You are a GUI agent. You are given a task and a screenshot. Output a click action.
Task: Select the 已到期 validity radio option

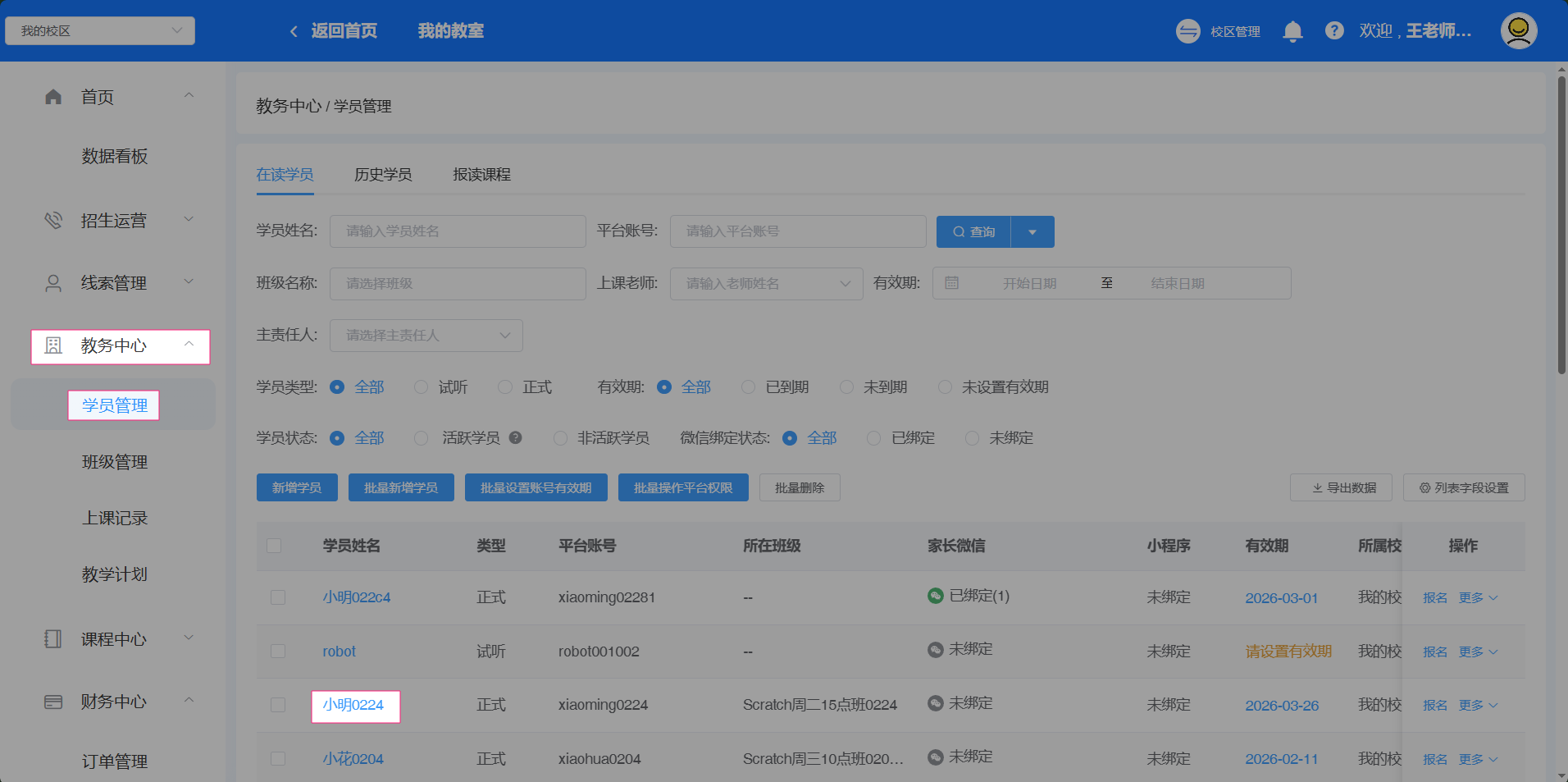point(749,387)
